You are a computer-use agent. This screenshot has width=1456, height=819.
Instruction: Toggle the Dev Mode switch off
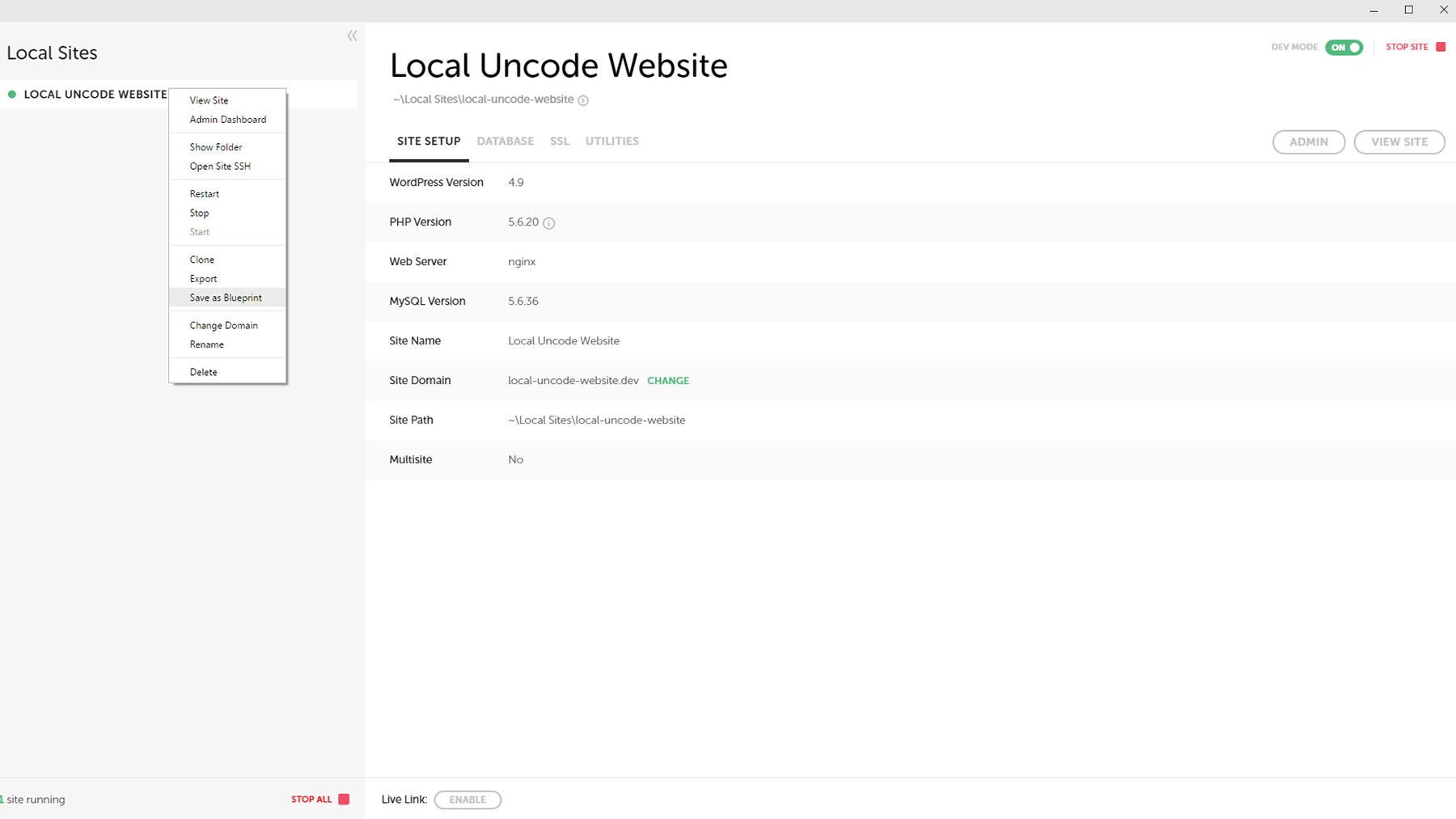click(x=1344, y=47)
